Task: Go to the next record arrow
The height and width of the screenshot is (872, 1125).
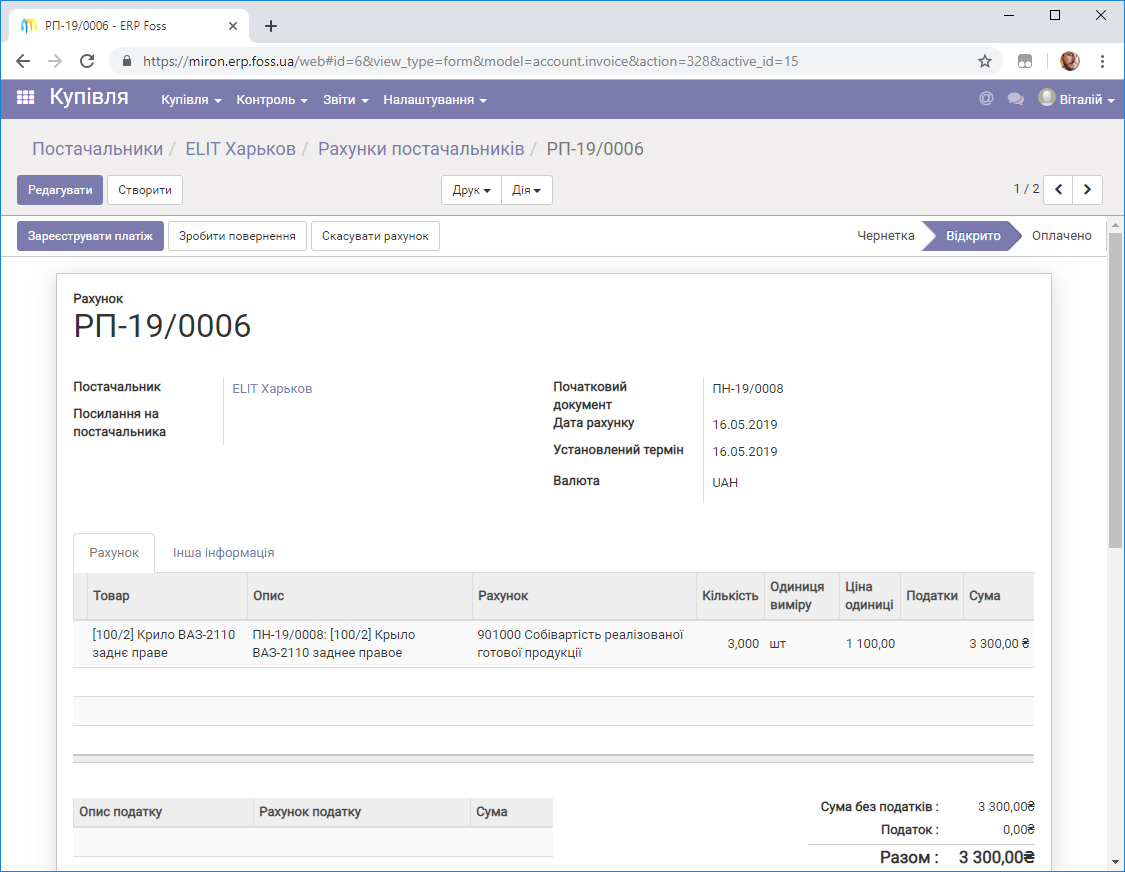Action: click(x=1088, y=189)
